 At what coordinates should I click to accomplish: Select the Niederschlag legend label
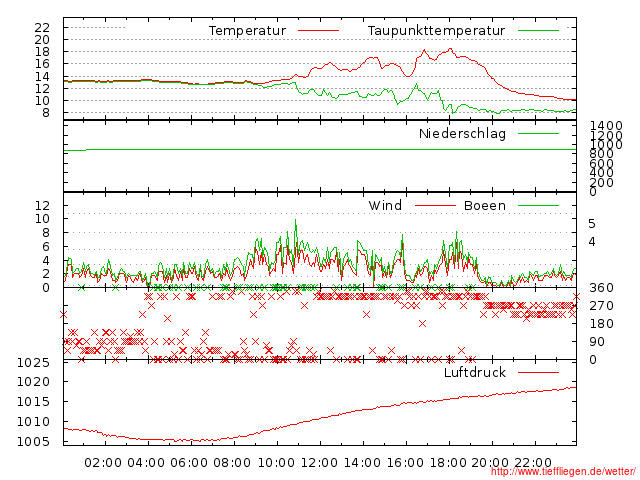tap(462, 133)
